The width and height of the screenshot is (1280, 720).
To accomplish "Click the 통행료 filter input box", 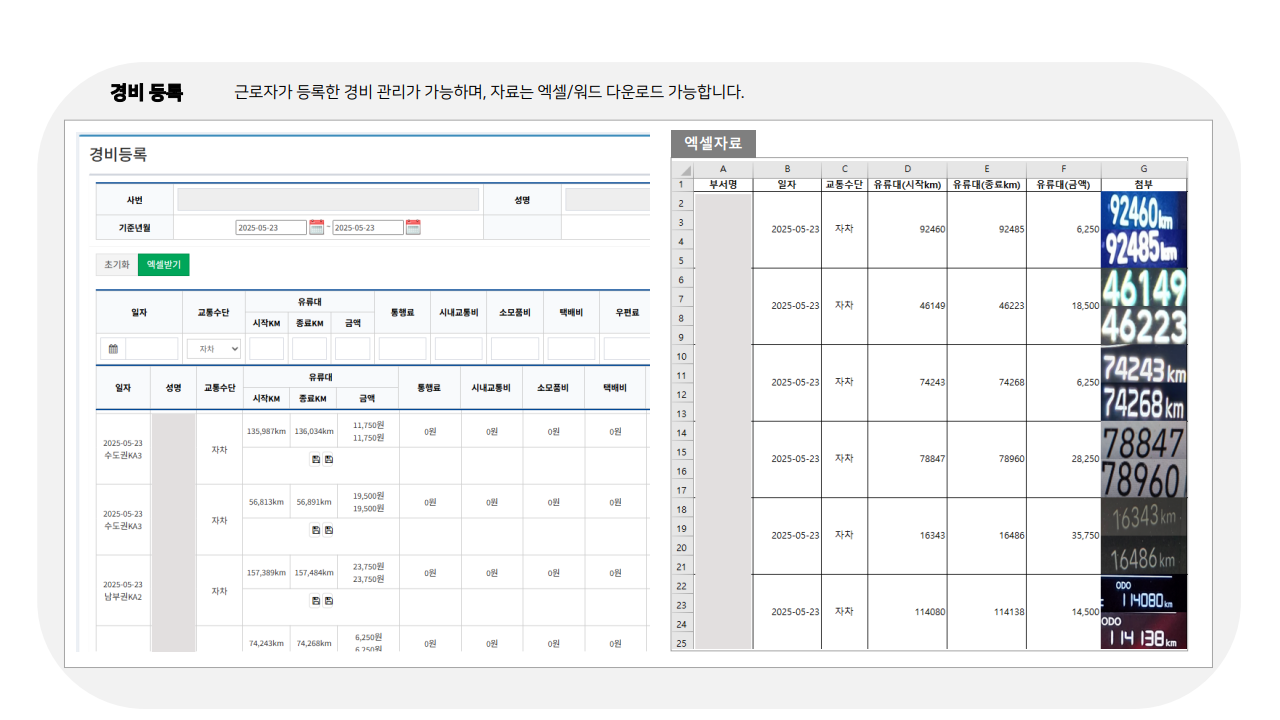I will (x=401, y=348).
